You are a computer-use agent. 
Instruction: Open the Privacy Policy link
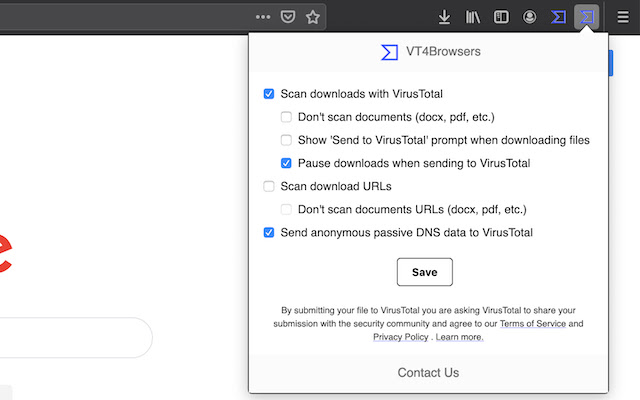pos(401,337)
